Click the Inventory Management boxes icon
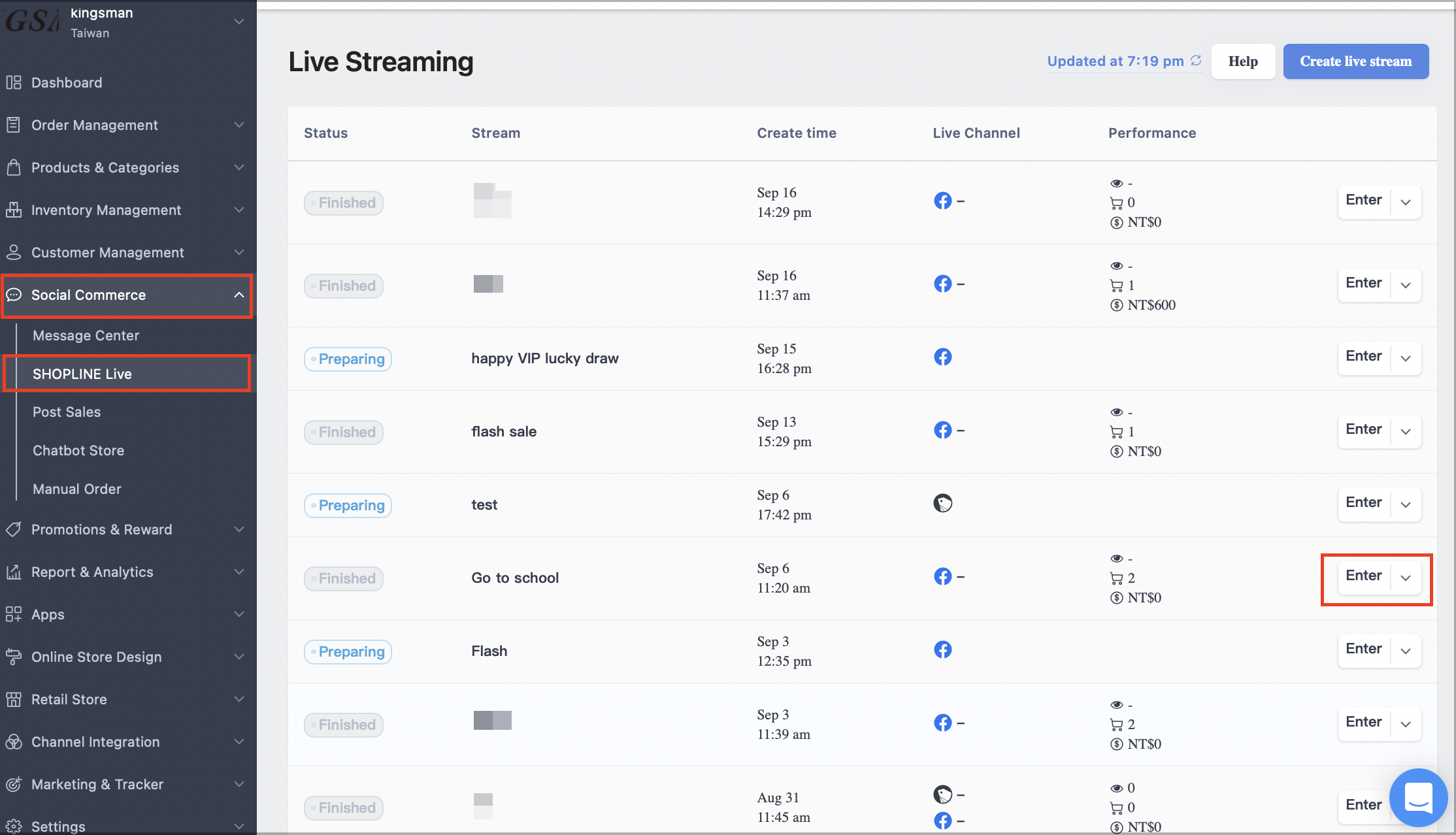The image size is (1456, 835). (14, 210)
